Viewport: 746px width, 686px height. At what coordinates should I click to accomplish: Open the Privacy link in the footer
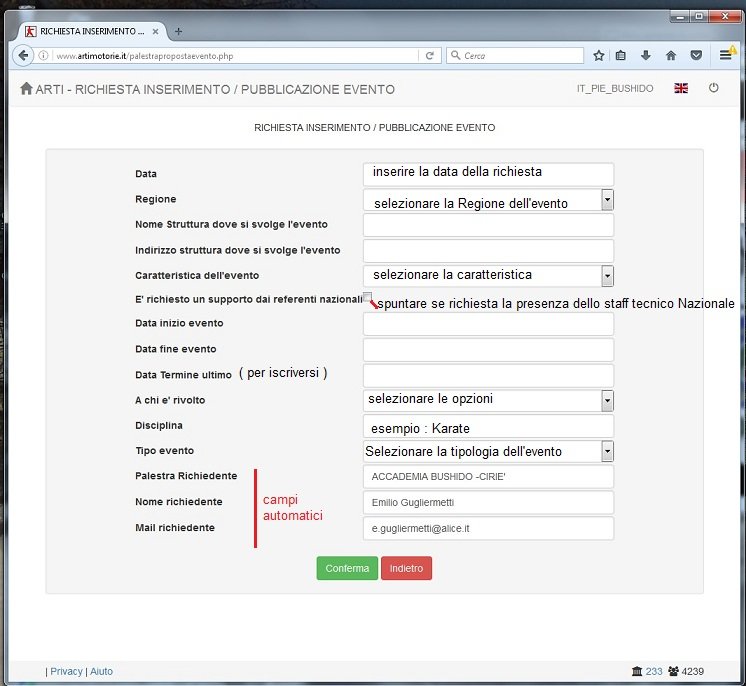coord(66,671)
